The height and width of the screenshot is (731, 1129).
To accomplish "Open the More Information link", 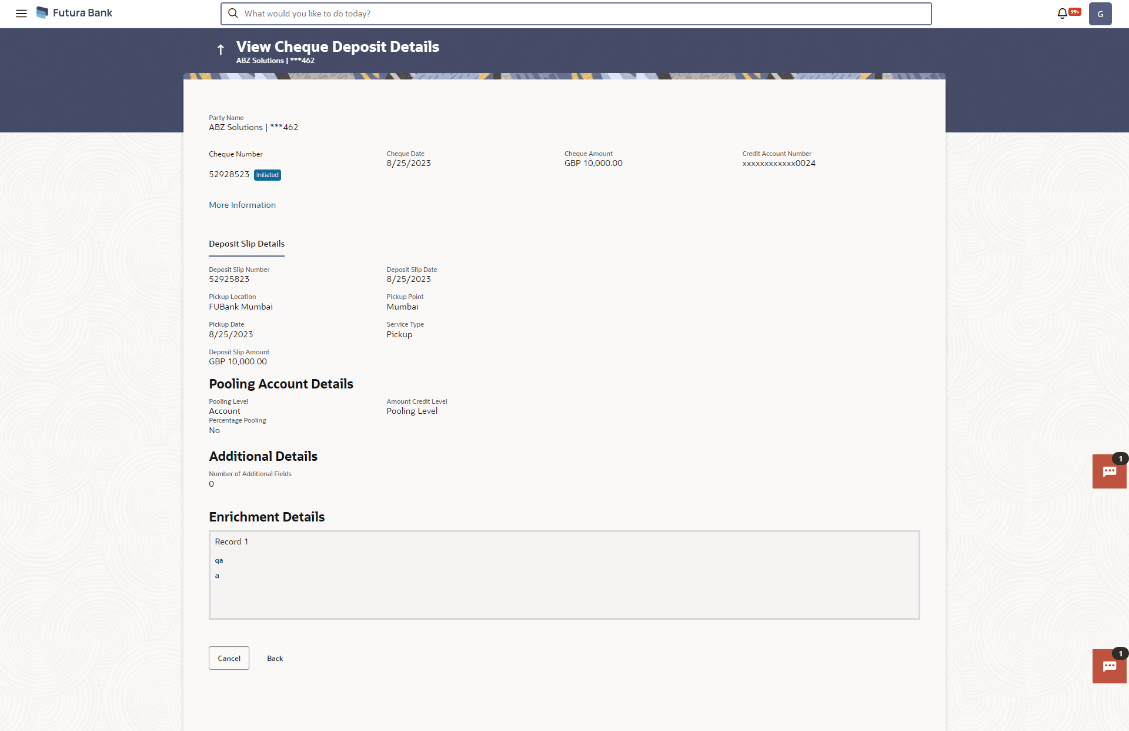I will [x=242, y=205].
